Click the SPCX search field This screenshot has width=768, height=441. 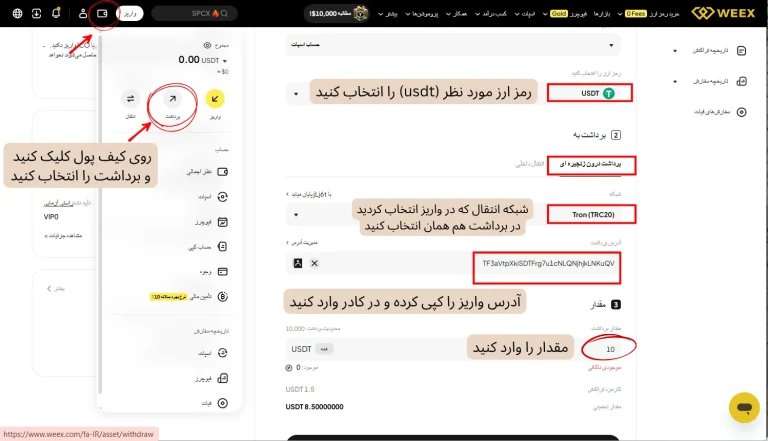194,14
